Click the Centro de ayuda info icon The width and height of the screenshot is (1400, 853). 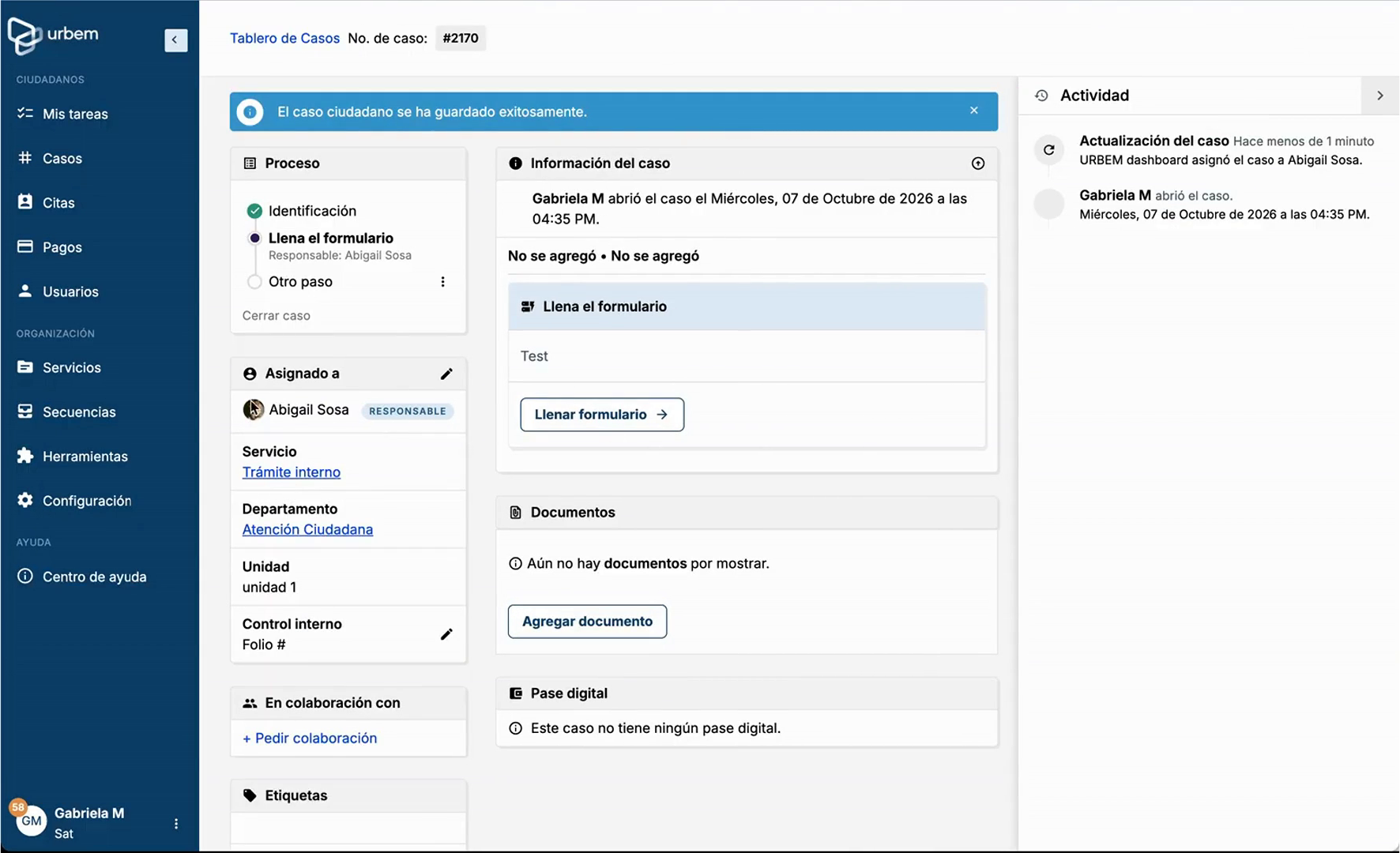(x=25, y=576)
